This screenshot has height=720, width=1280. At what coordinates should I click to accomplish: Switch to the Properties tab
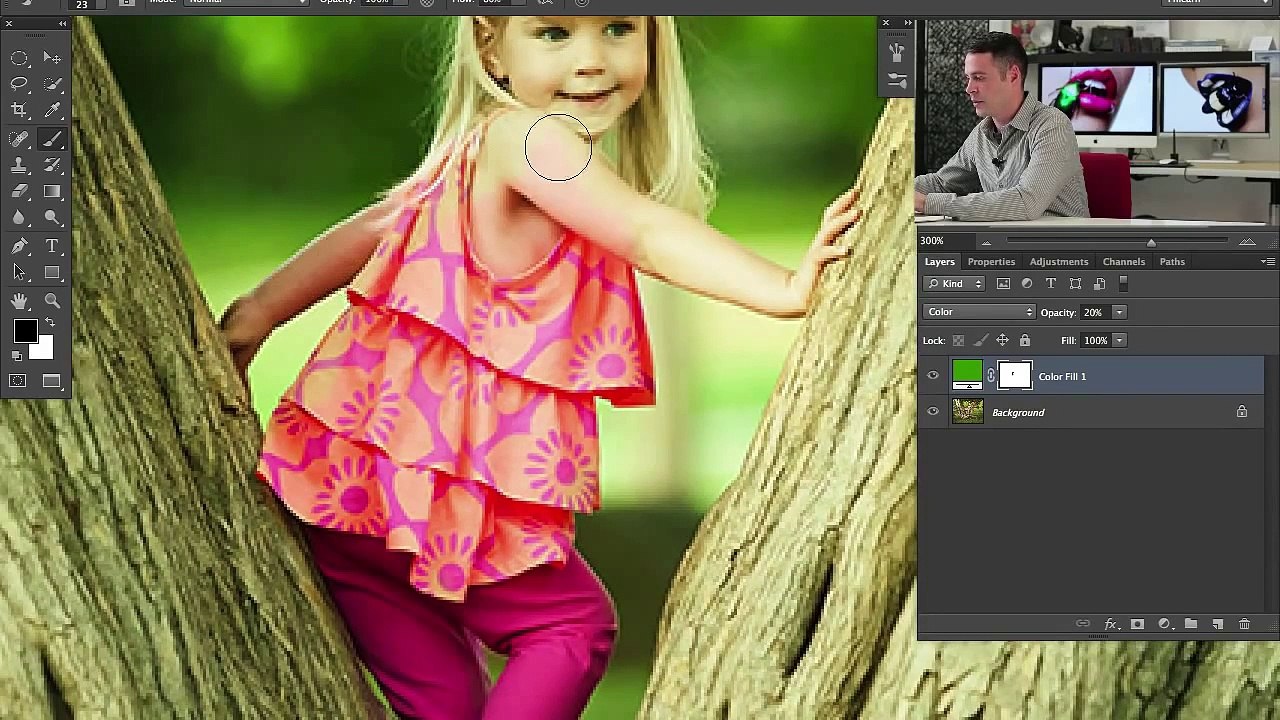click(991, 262)
